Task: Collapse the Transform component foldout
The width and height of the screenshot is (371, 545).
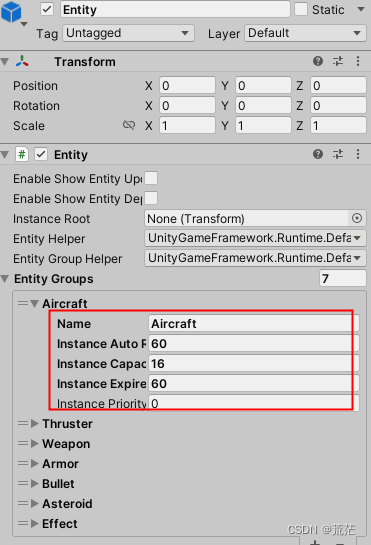Action: [x=5, y=62]
